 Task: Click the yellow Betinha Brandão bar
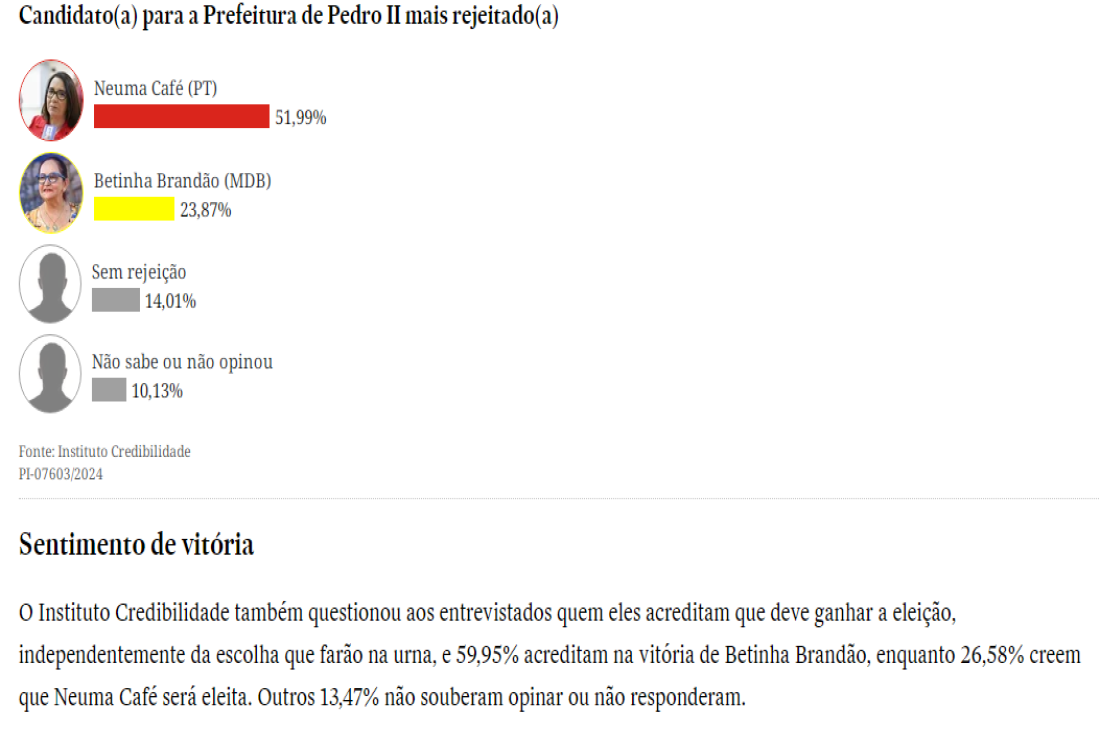(134, 209)
